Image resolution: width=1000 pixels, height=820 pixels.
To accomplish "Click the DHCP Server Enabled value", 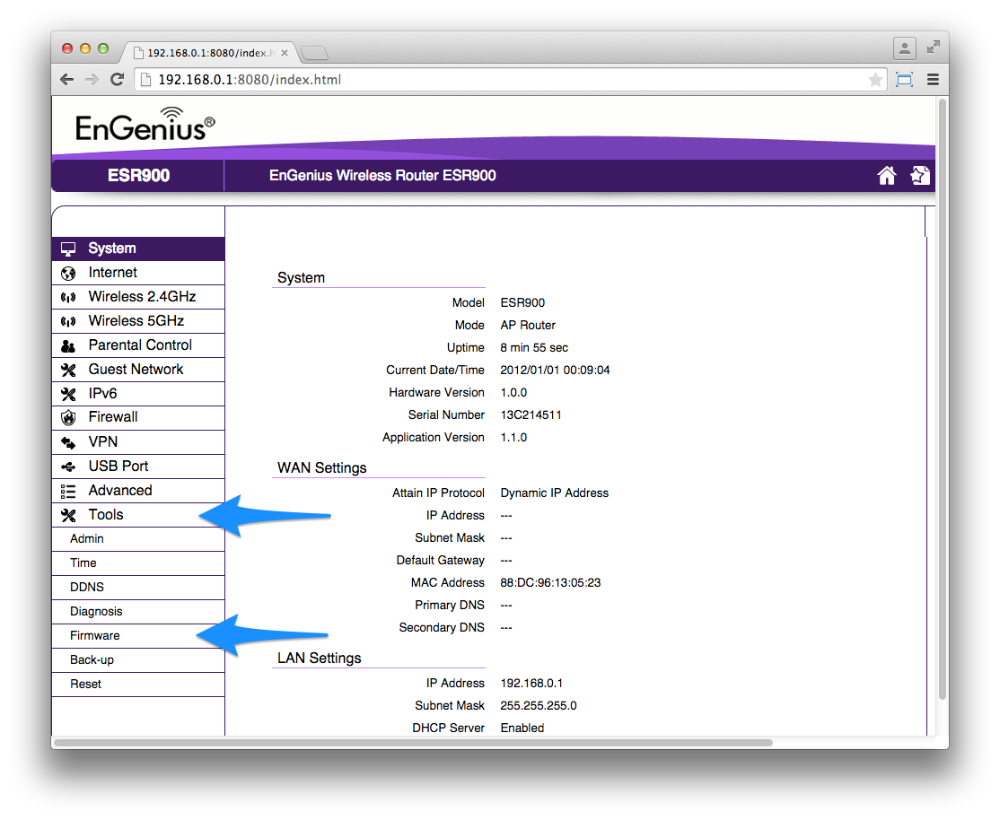I will pyautogui.click(x=522, y=728).
